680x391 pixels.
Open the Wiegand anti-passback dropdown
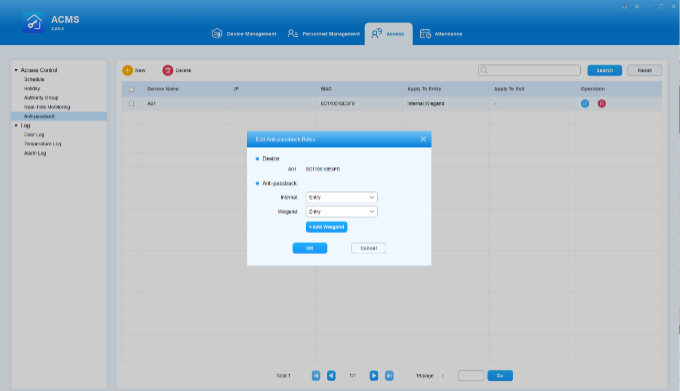342,212
